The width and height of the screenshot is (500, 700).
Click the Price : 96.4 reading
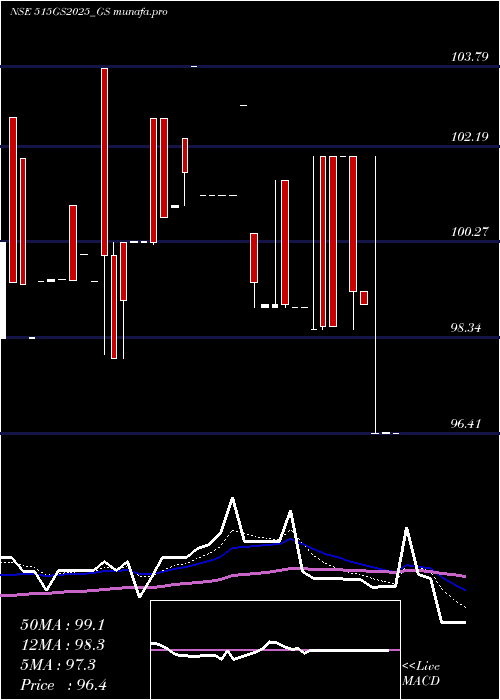(63, 685)
